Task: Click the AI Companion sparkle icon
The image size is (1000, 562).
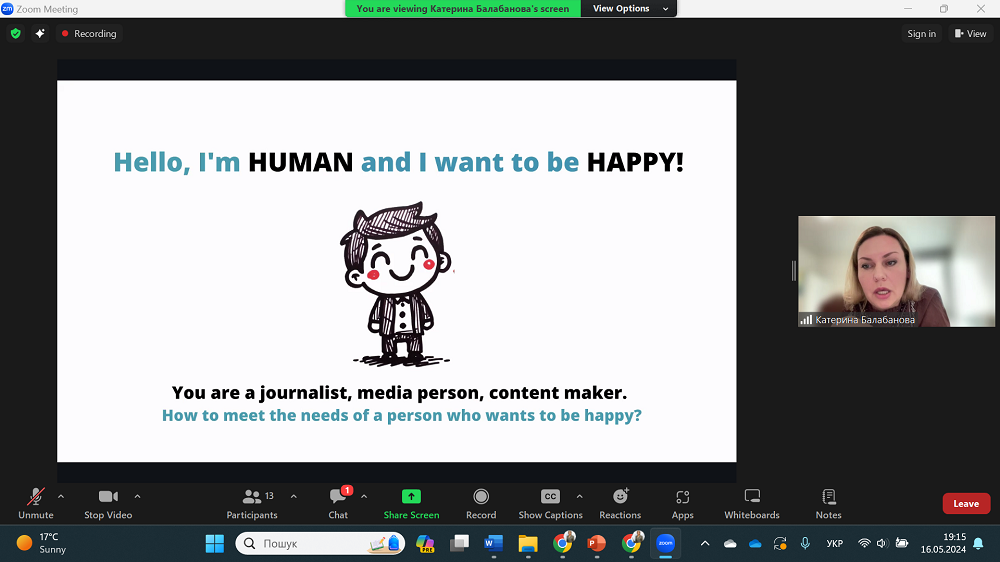Action: pyautogui.click(x=40, y=33)
